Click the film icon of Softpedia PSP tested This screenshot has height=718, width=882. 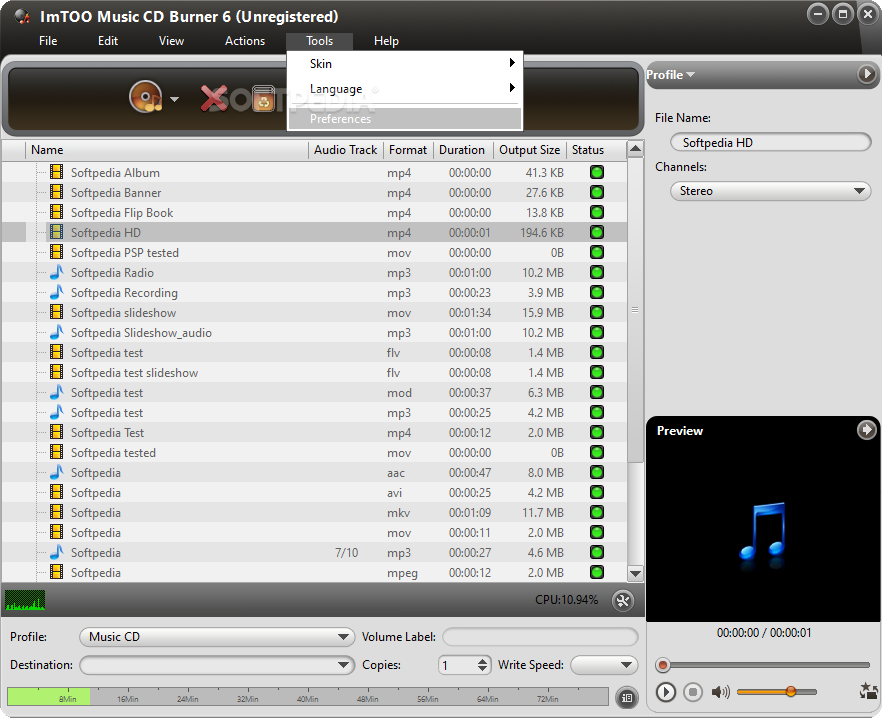click(56, 252)
